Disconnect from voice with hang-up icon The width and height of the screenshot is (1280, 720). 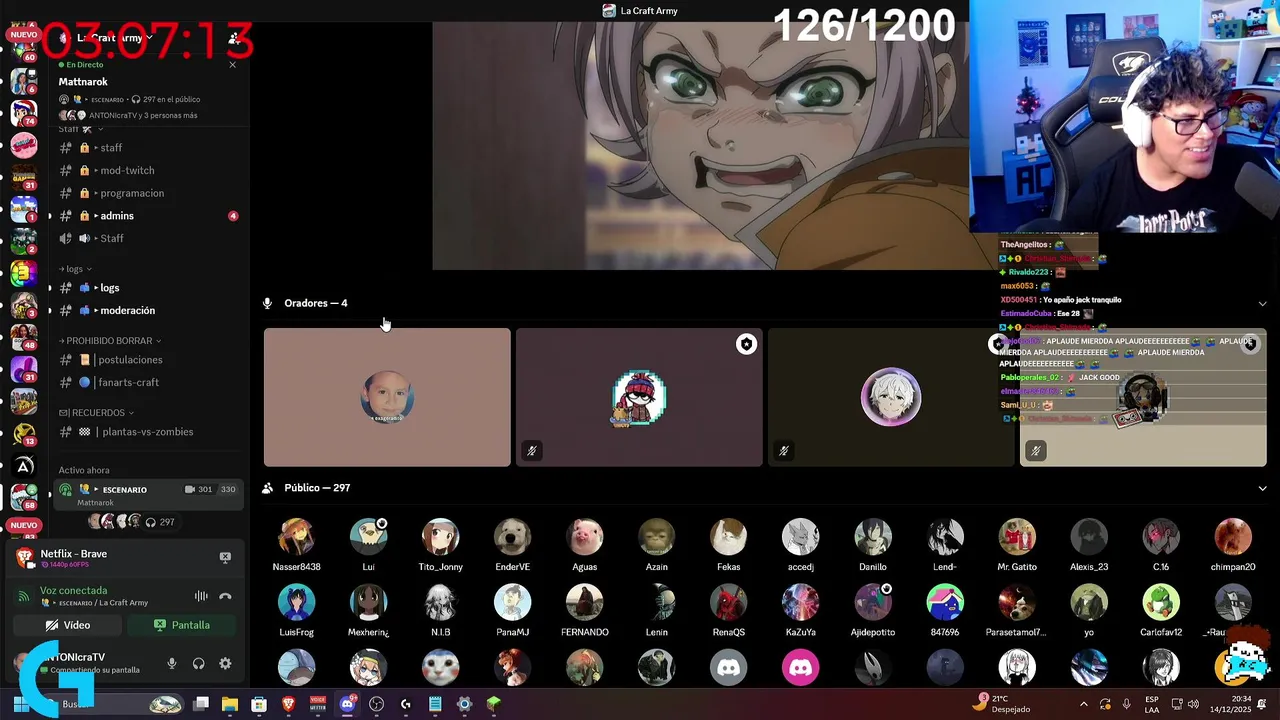[225, 596]
